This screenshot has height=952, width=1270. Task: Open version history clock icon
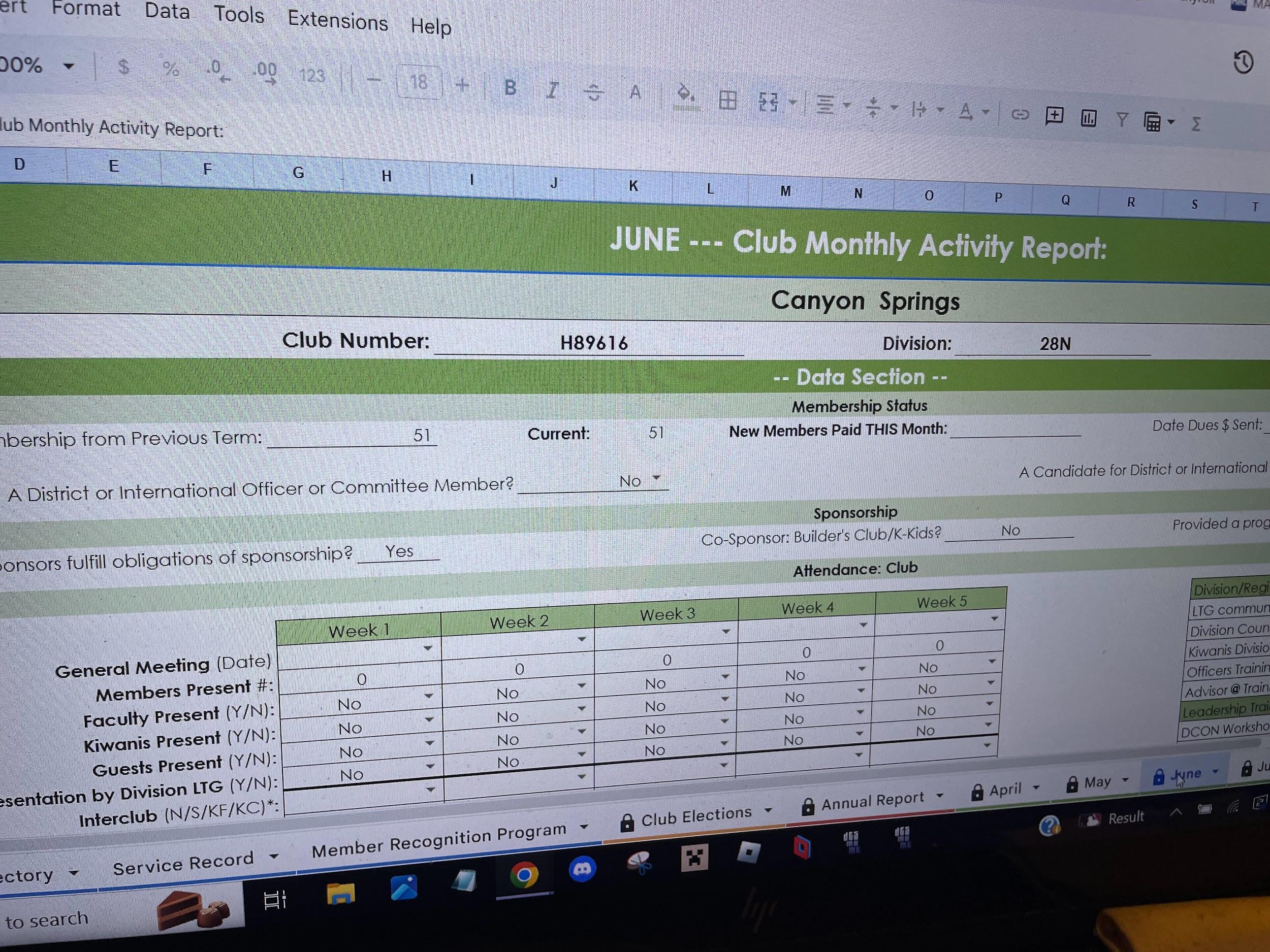click(x=1243, y=62)
